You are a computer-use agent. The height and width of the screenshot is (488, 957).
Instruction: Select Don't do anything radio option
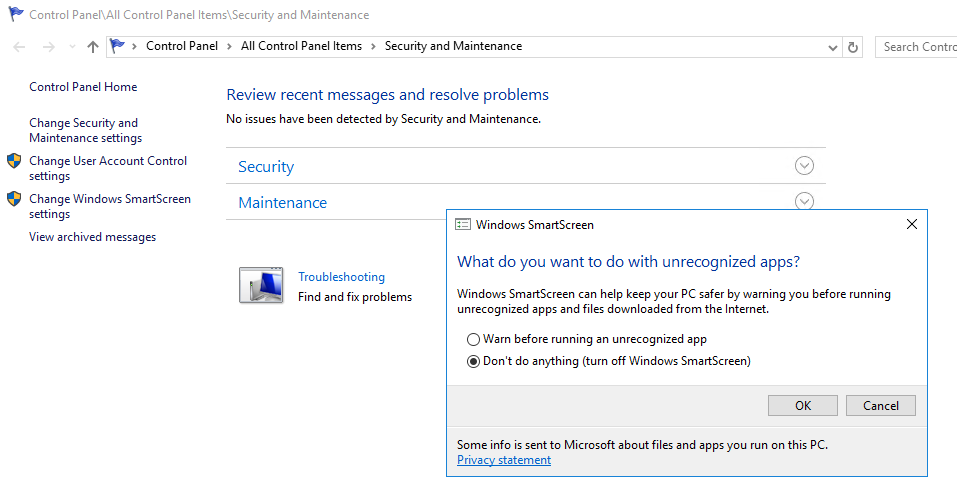[x=609, y=361]
